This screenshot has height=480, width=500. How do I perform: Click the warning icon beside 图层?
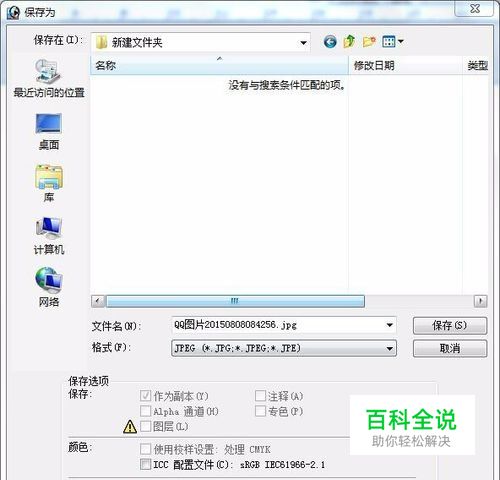point(130,427)
